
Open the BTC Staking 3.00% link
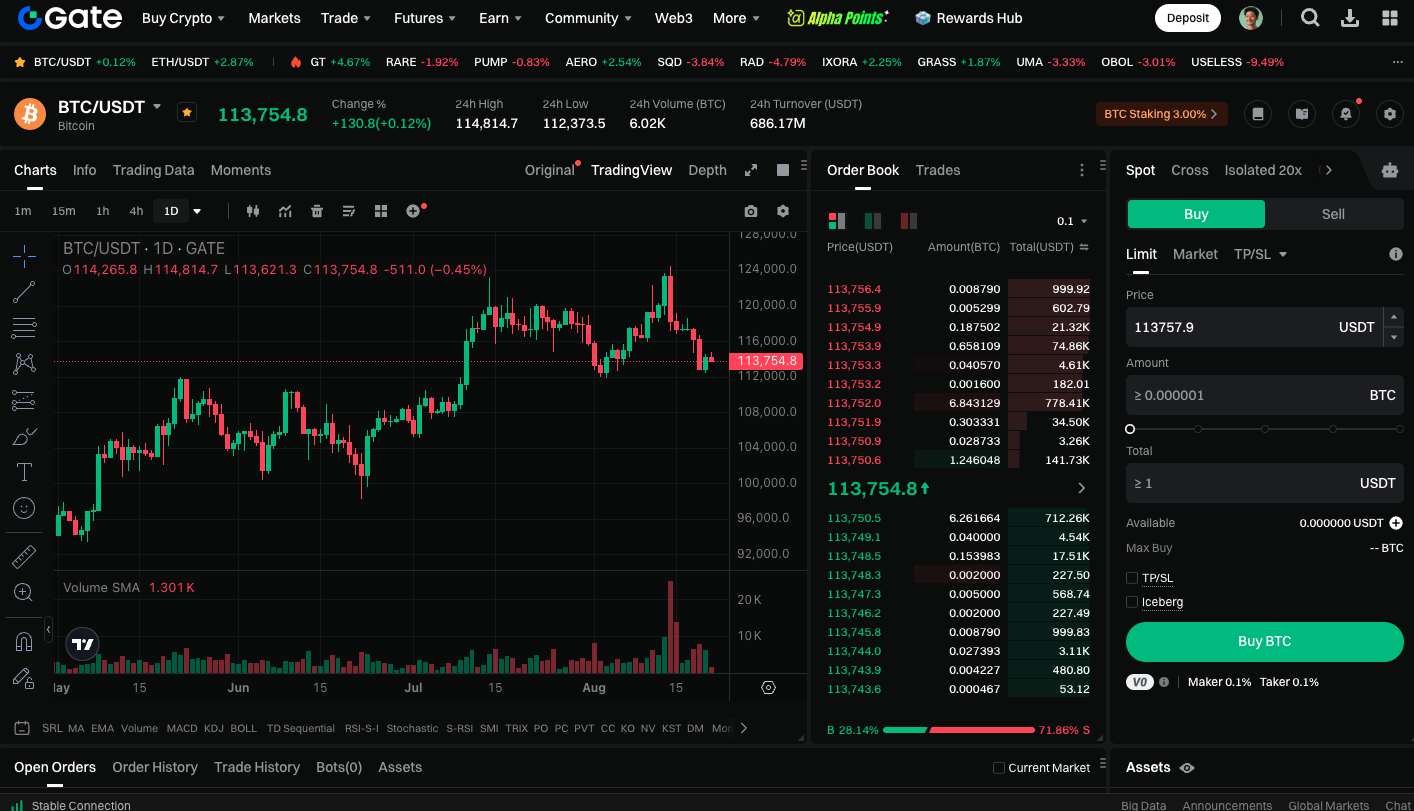click(x=1162, y=114)
